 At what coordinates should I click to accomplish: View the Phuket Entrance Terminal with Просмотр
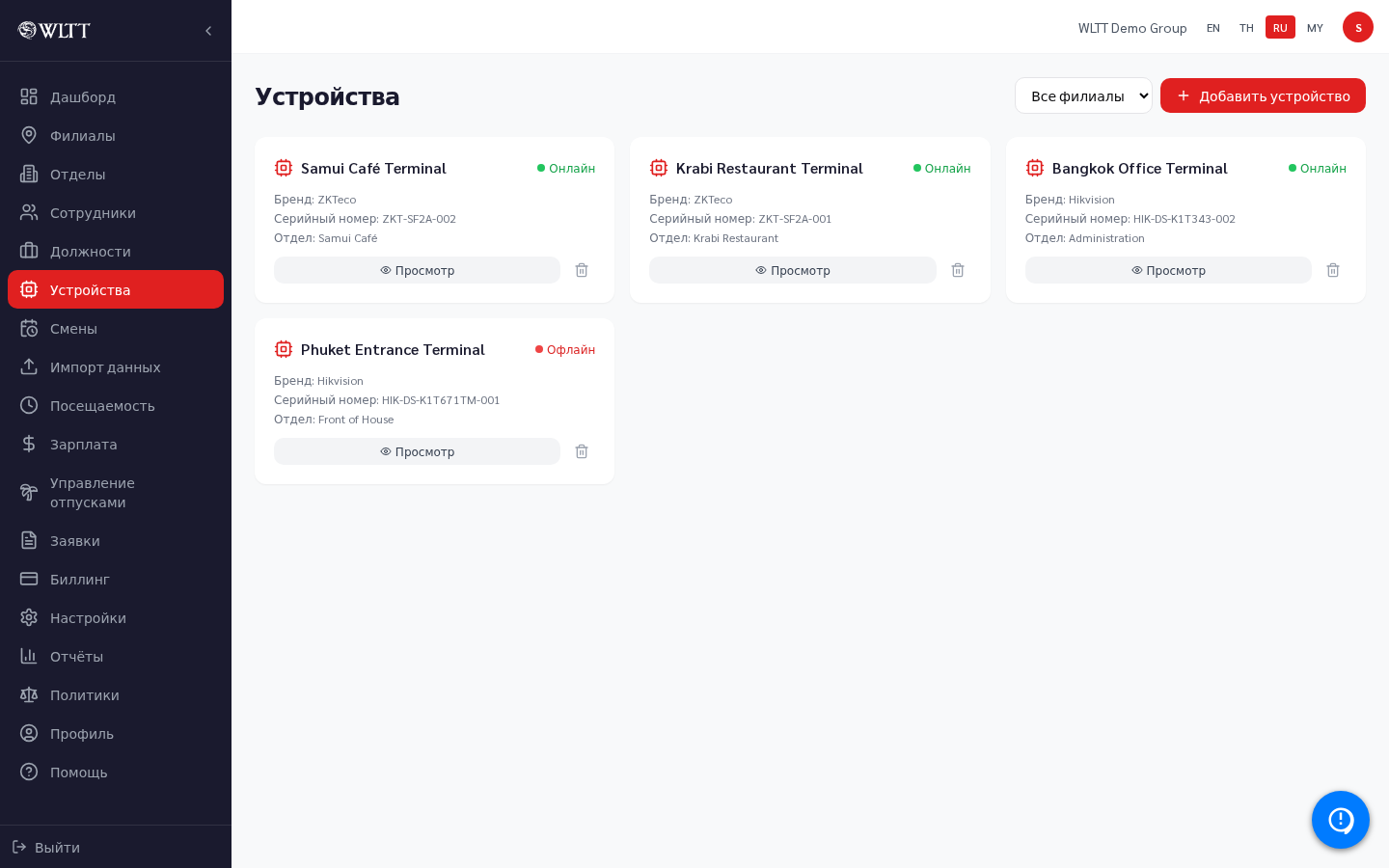click(417, 451)
